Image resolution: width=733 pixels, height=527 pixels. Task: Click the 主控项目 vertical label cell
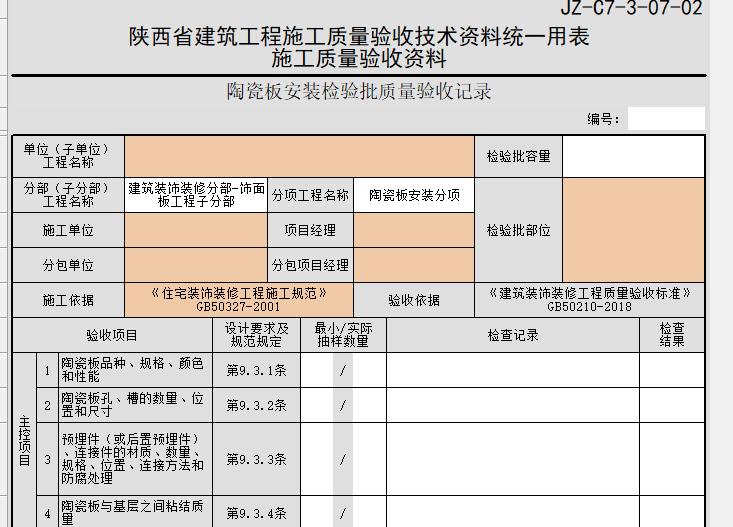coord(24,440)
